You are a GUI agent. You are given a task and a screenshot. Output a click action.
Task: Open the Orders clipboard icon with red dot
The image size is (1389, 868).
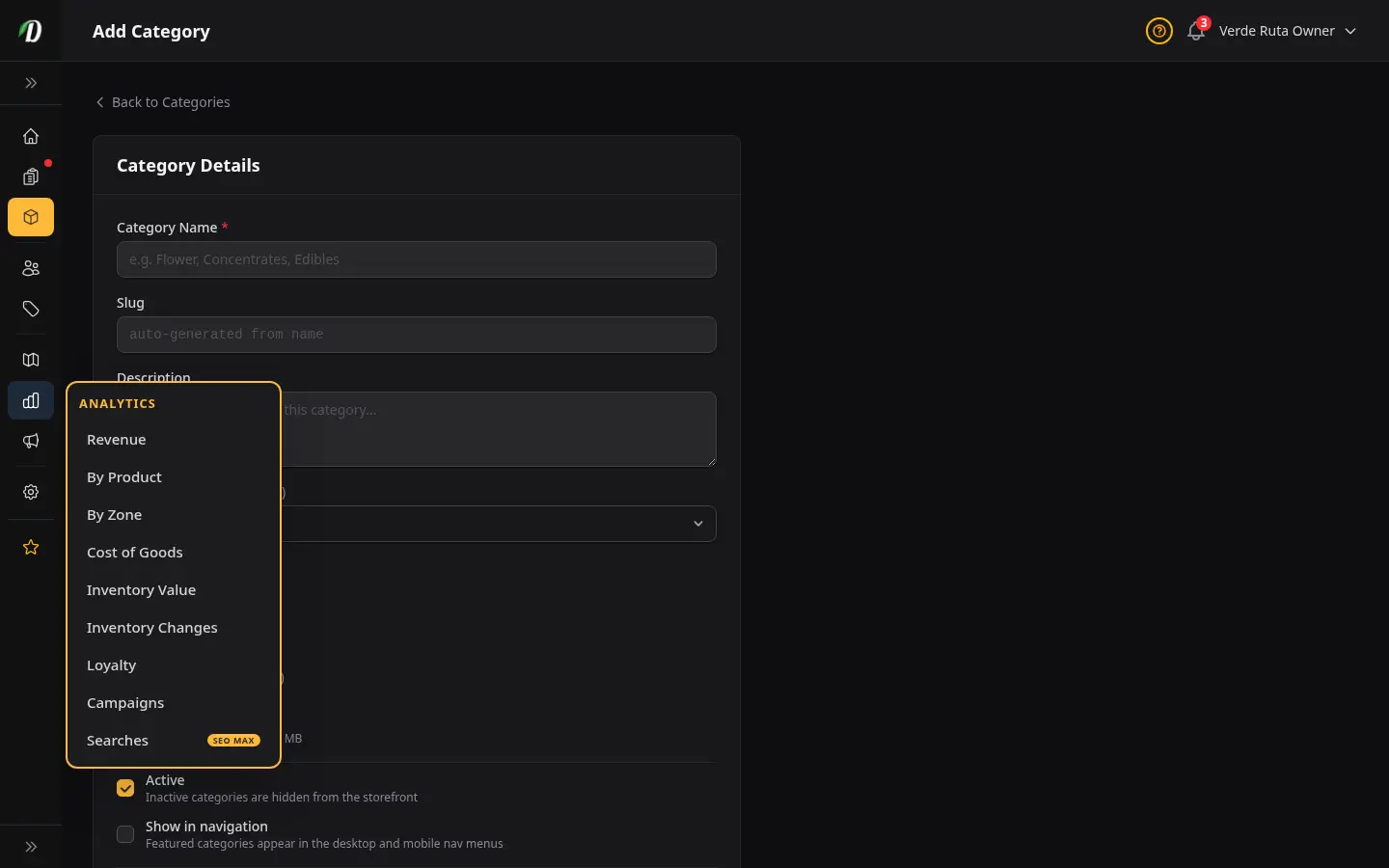[x=31, y=176]
